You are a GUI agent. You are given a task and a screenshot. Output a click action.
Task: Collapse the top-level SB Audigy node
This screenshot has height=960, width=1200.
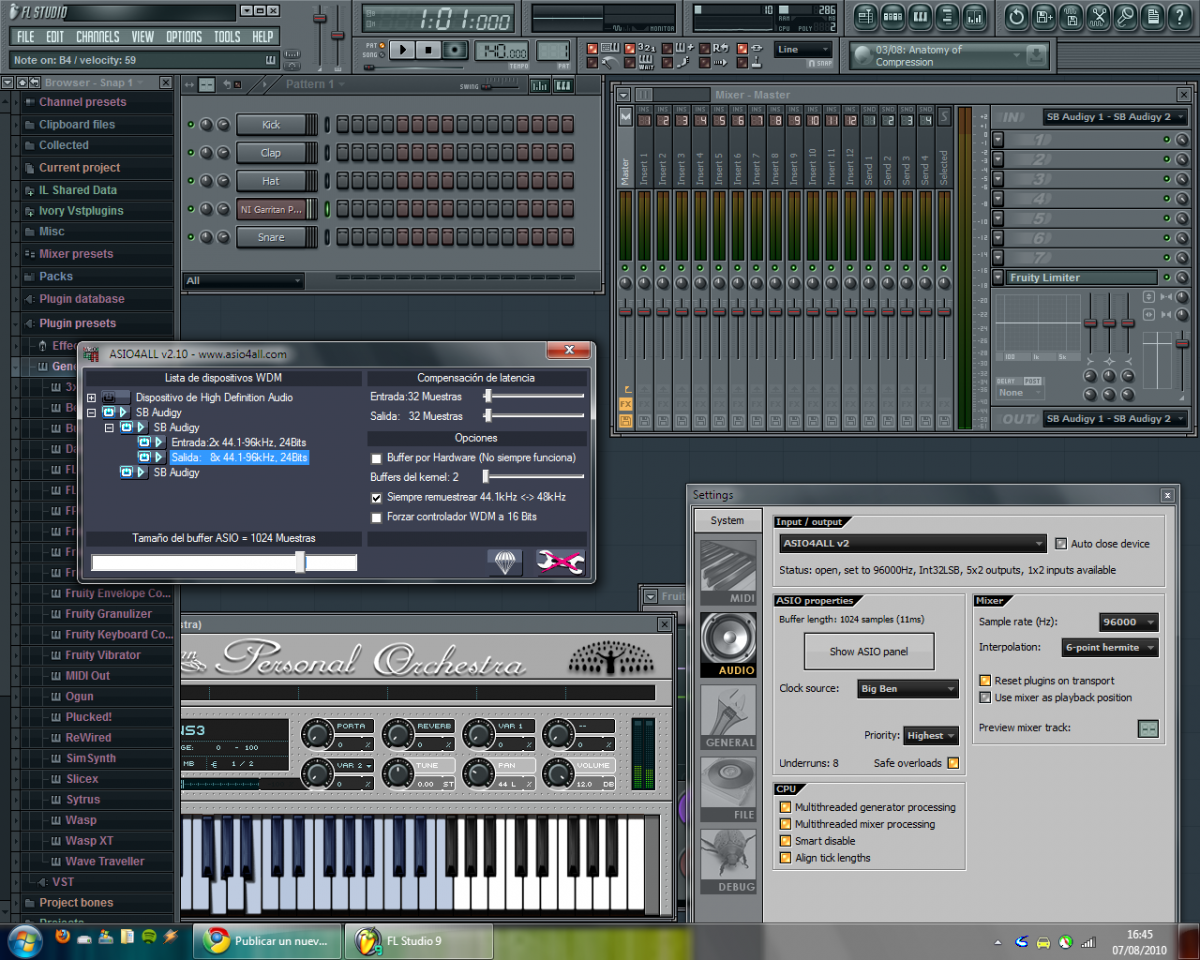(91, 412)
